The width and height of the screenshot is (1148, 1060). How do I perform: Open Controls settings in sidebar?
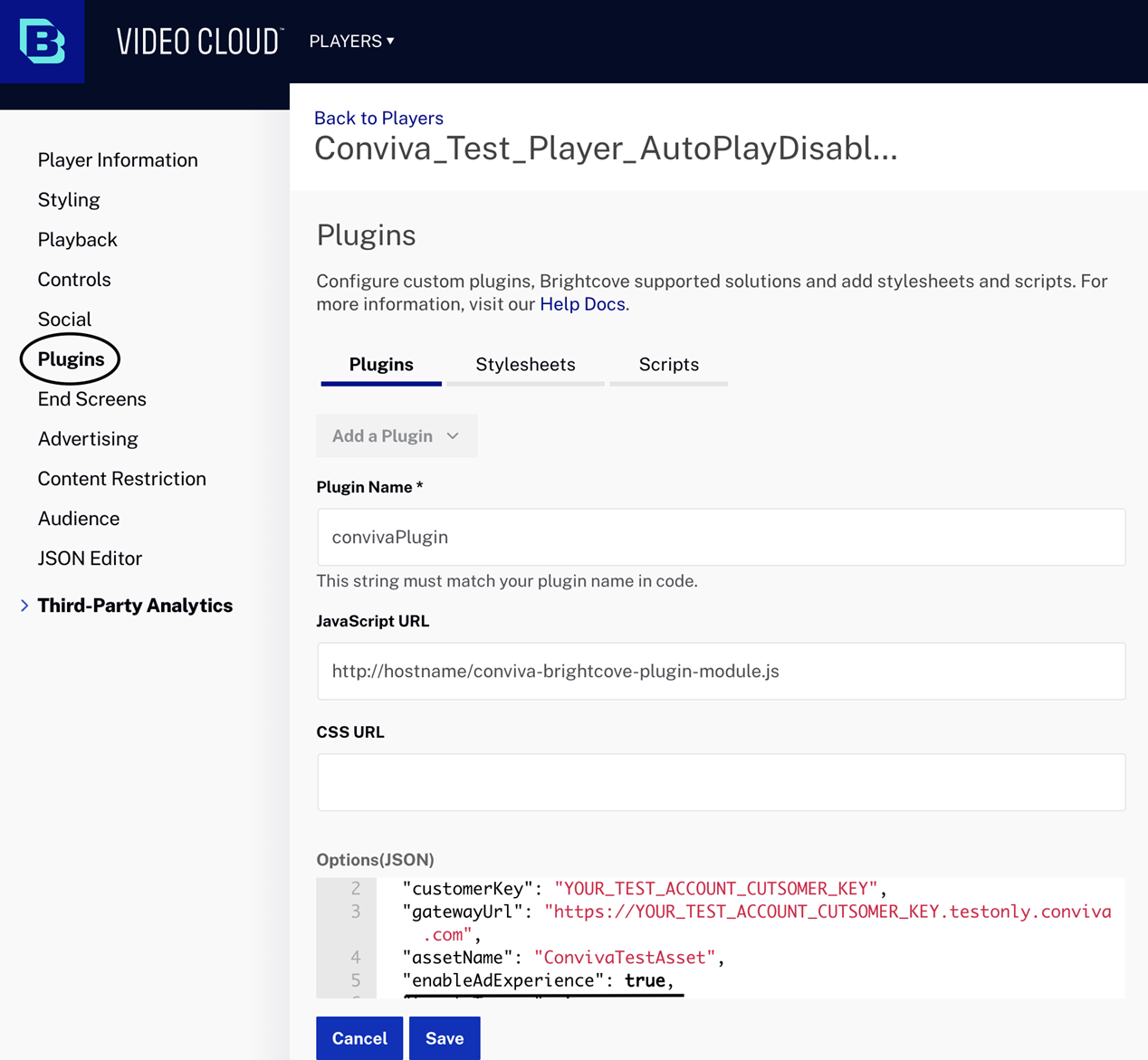74,280
